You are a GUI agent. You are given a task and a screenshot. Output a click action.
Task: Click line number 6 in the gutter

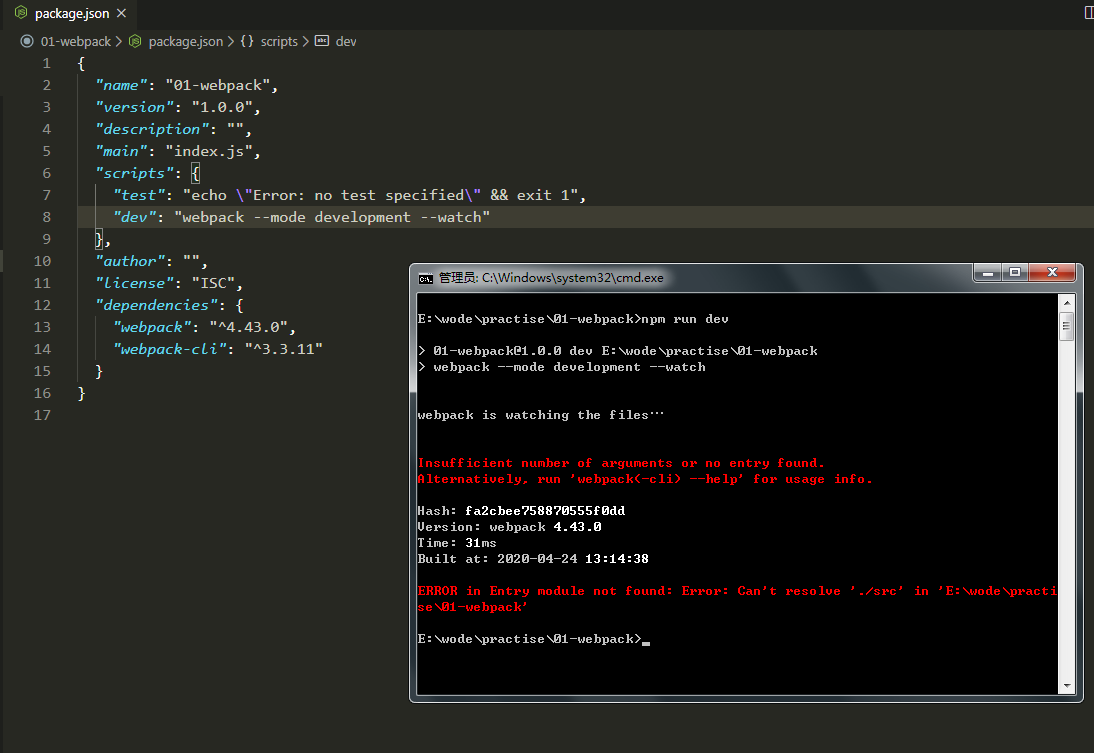tap(47, 173)
